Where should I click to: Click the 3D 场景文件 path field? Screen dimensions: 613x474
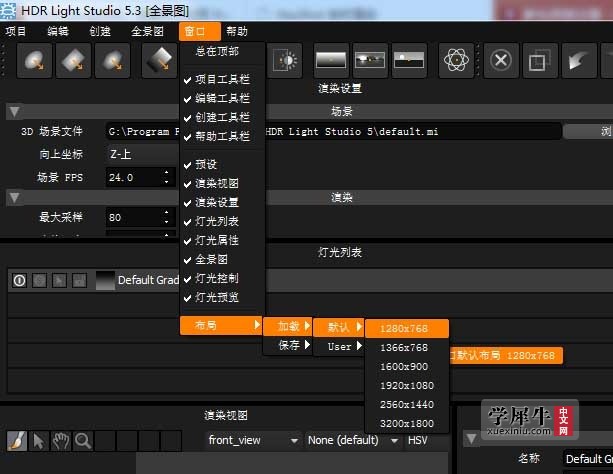point(333,131)
